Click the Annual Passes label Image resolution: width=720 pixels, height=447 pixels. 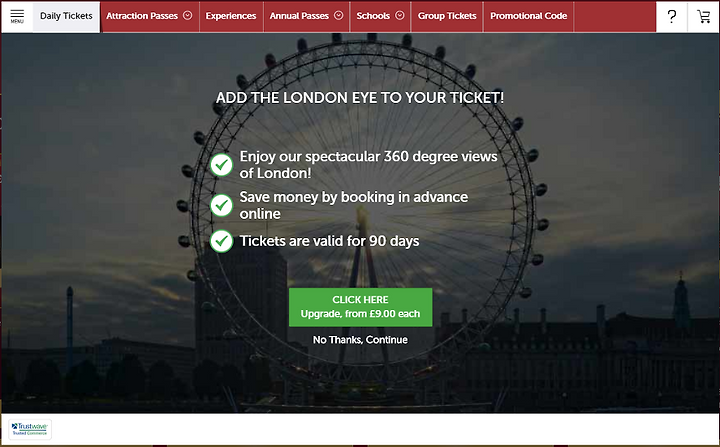pos(299,16)
